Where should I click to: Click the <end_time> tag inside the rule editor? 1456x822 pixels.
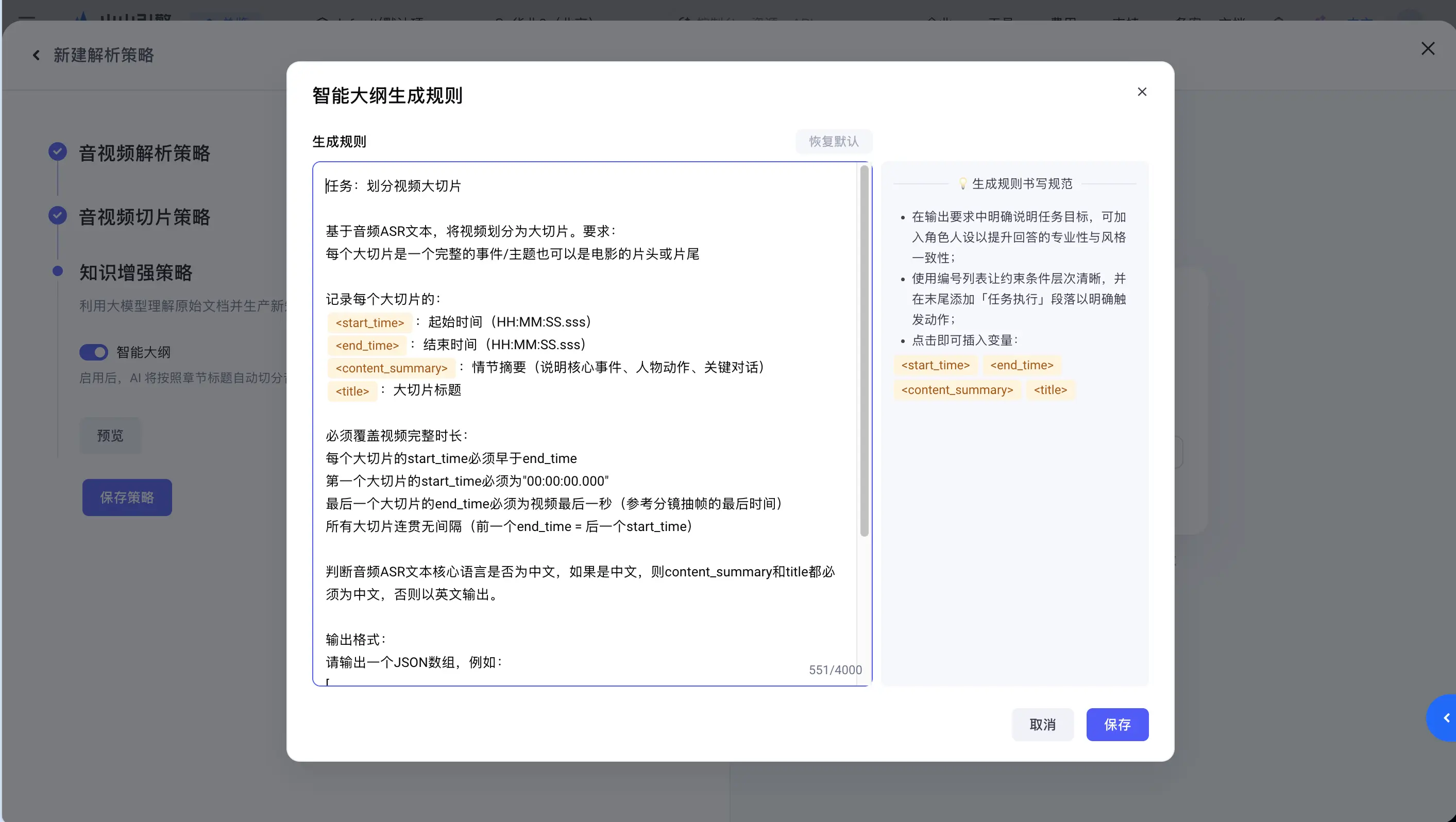pos(367,345)
